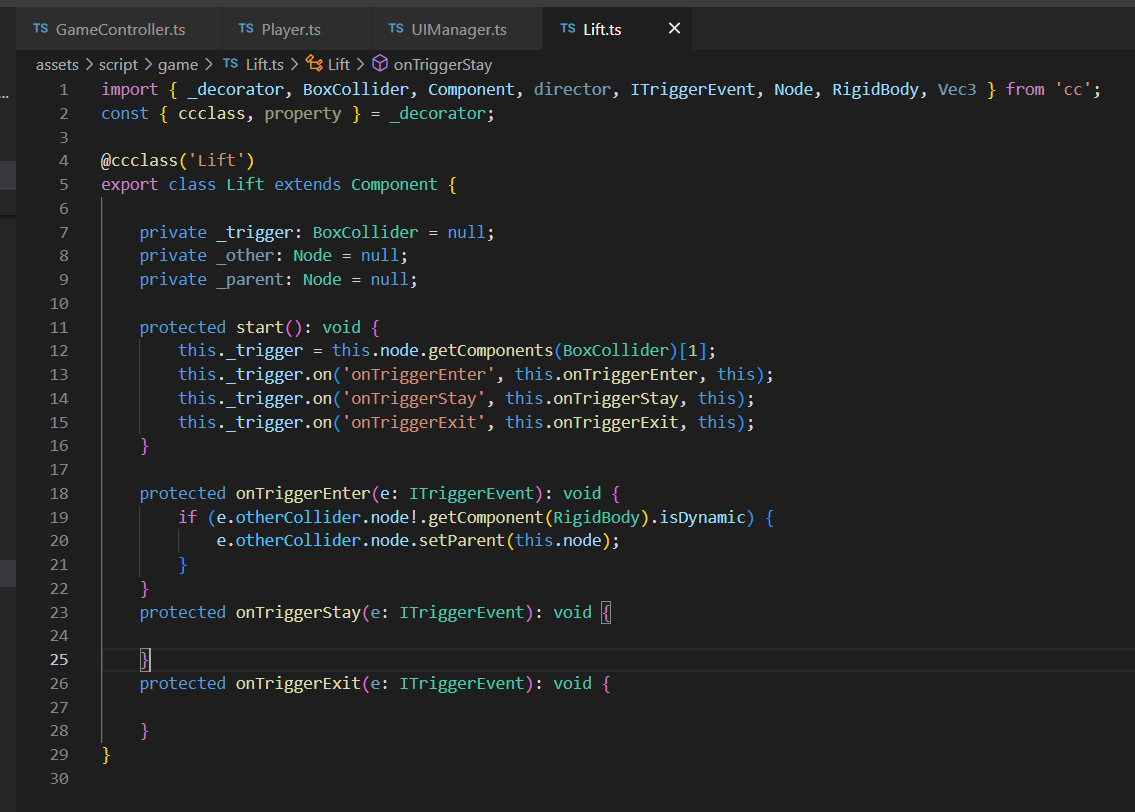Click 'ITriggerEvent' in the import statement

693,89
